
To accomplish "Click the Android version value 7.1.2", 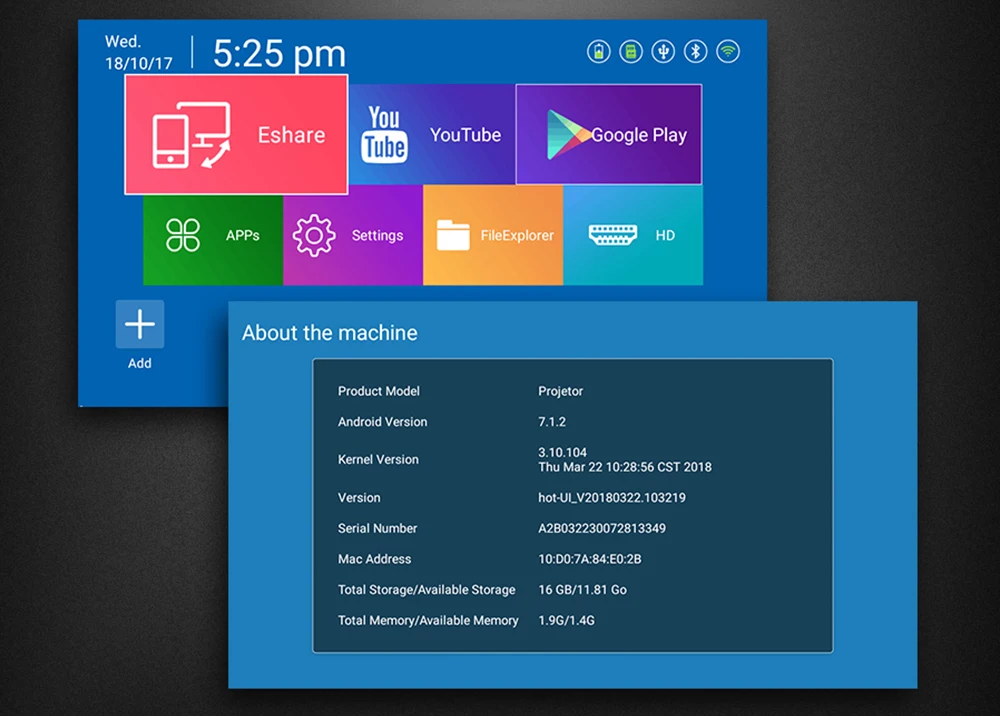I will click(x=552, y=421).
